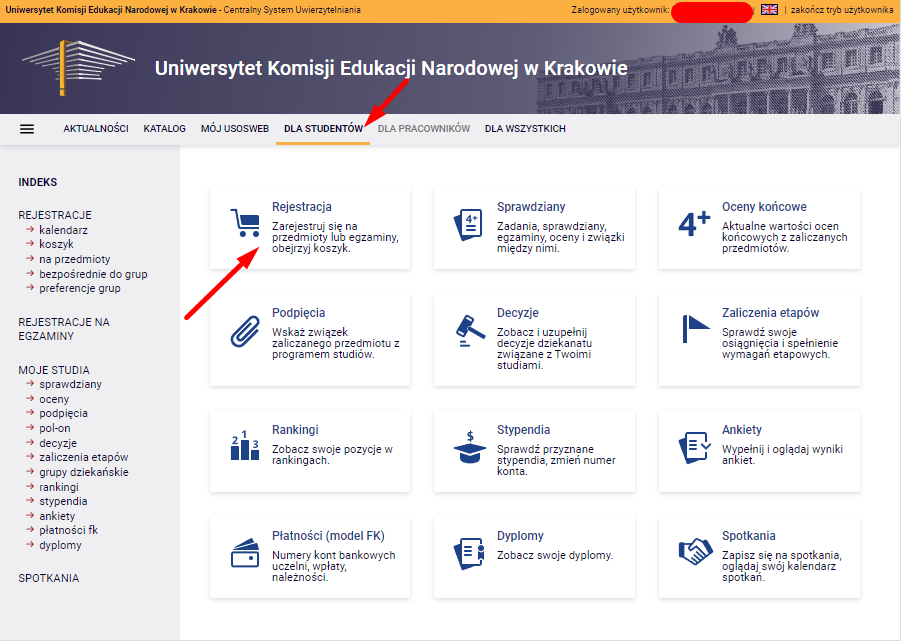Click the shopping cart Rejestracja icon
This screenshot has width=901, height=641.
click(x=244, y=224)
